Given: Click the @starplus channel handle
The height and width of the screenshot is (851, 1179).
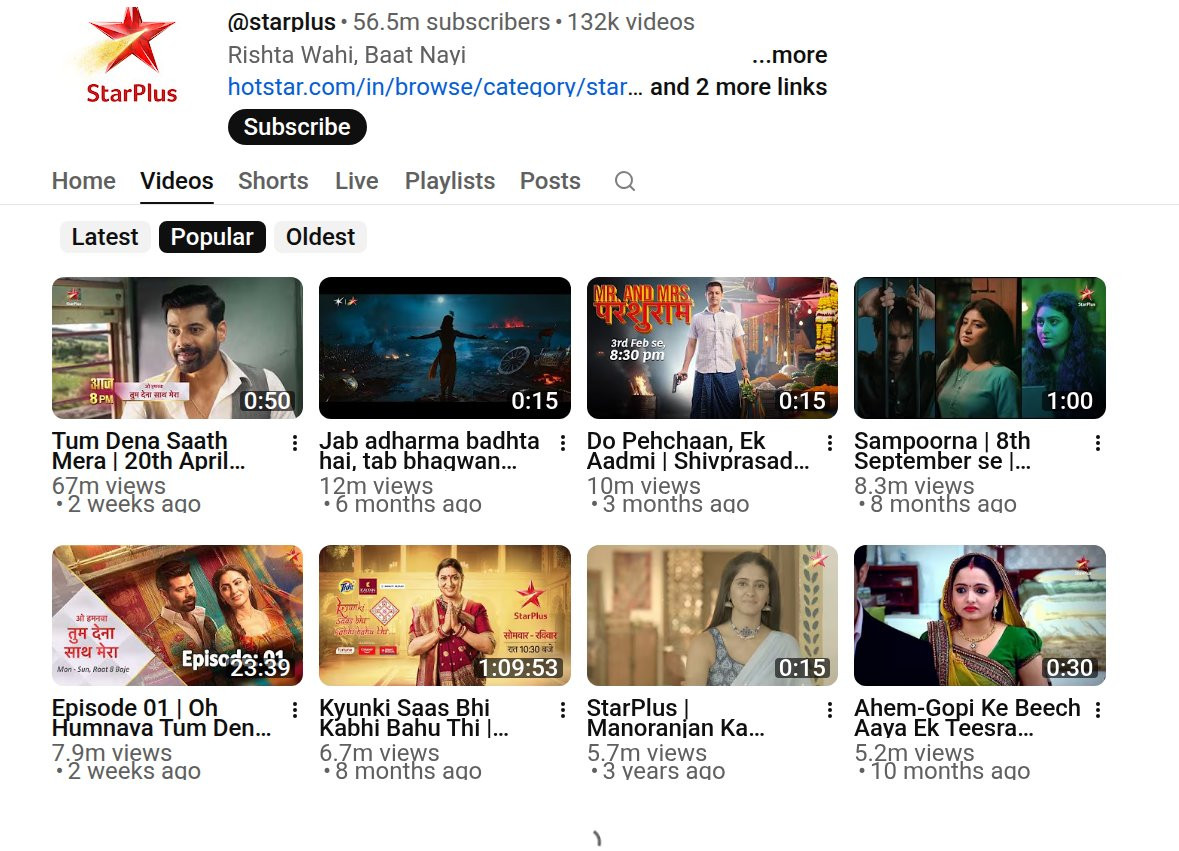Looking at the screenshot, I should tap(281, 22).
